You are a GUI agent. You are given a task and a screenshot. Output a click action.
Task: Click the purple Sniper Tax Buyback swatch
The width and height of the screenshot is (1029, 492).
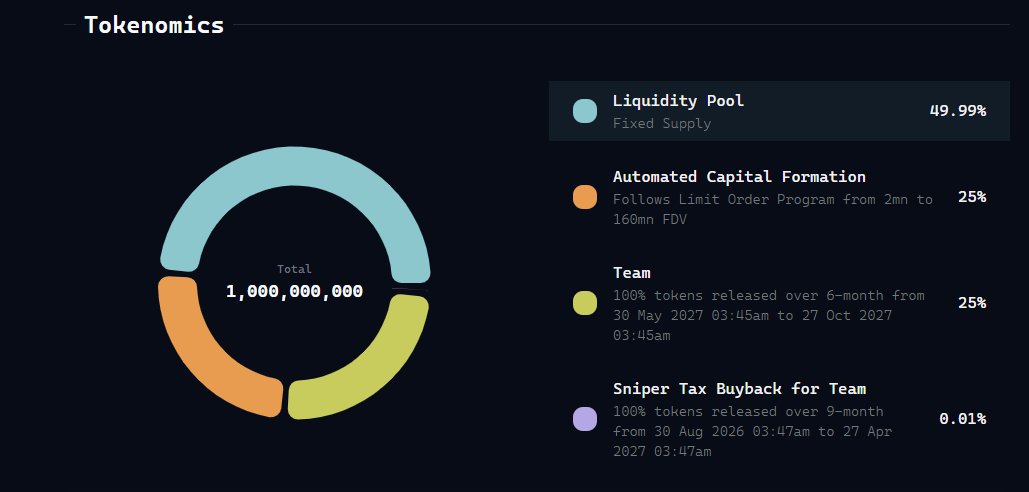coord(585,419)
